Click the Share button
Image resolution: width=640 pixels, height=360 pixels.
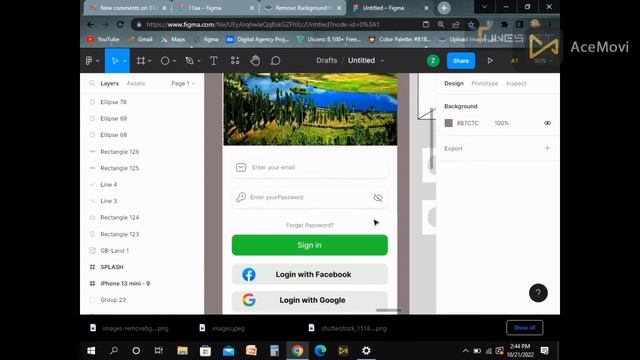461,61
